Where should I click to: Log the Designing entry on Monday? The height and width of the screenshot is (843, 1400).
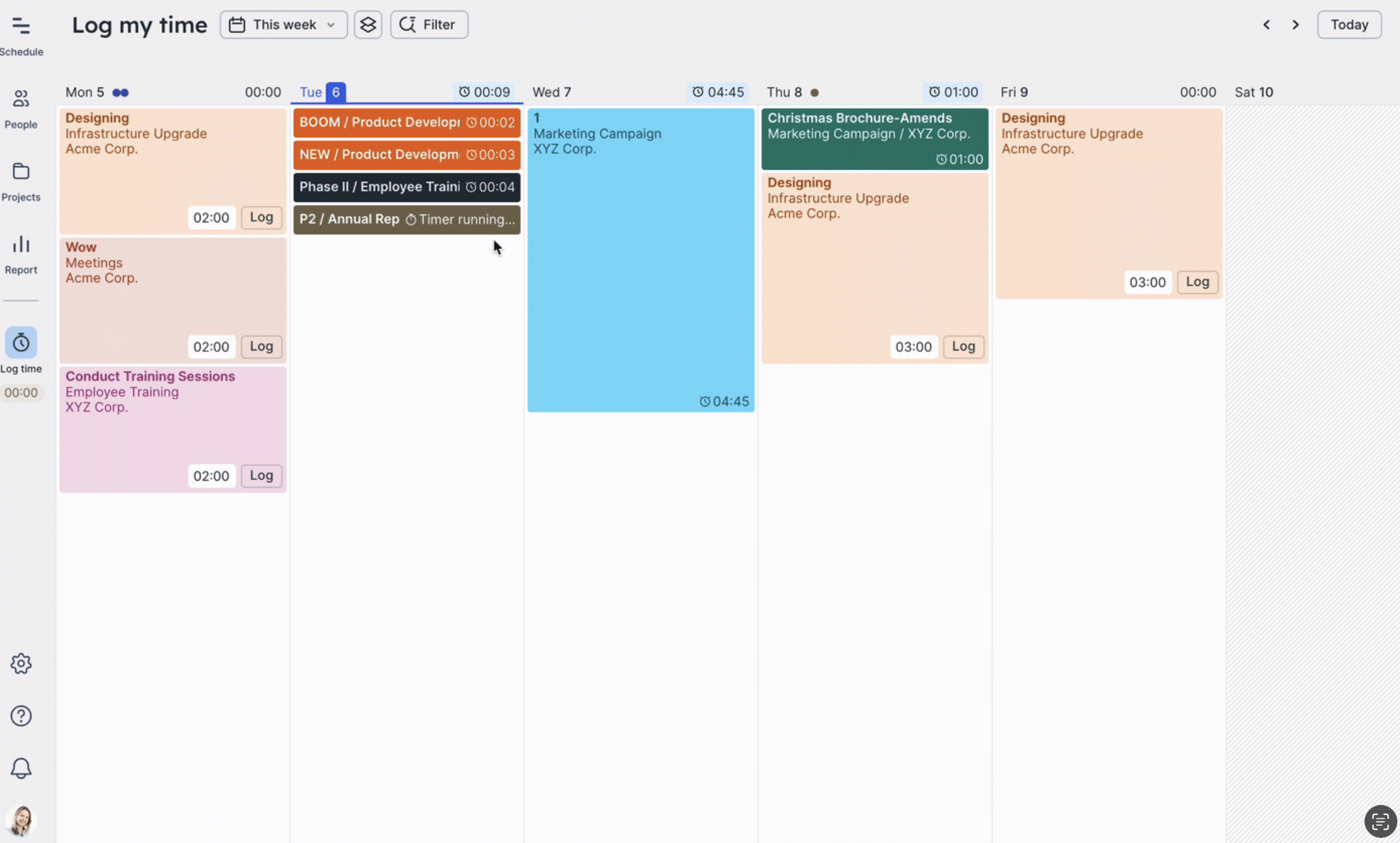tap(261, 218)
